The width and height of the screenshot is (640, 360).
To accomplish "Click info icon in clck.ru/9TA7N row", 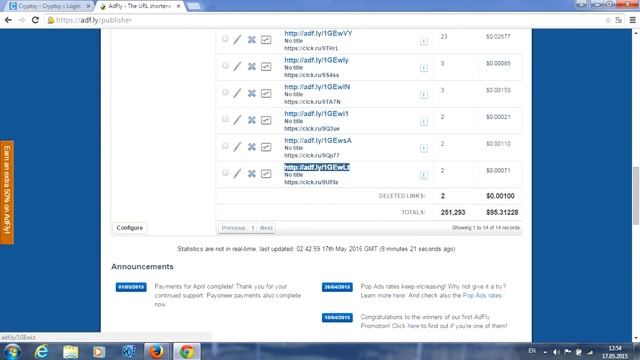I will [424, 95].
